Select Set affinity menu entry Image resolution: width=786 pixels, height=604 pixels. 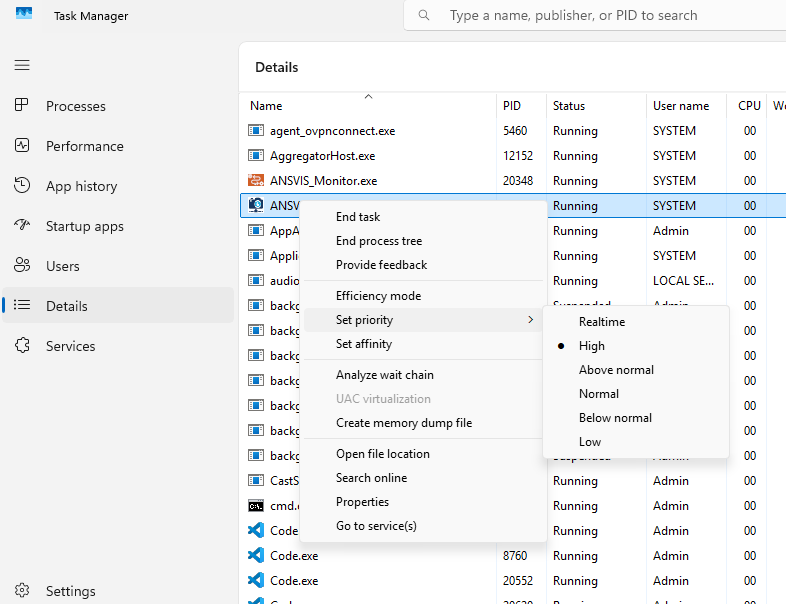click(364, 344)
